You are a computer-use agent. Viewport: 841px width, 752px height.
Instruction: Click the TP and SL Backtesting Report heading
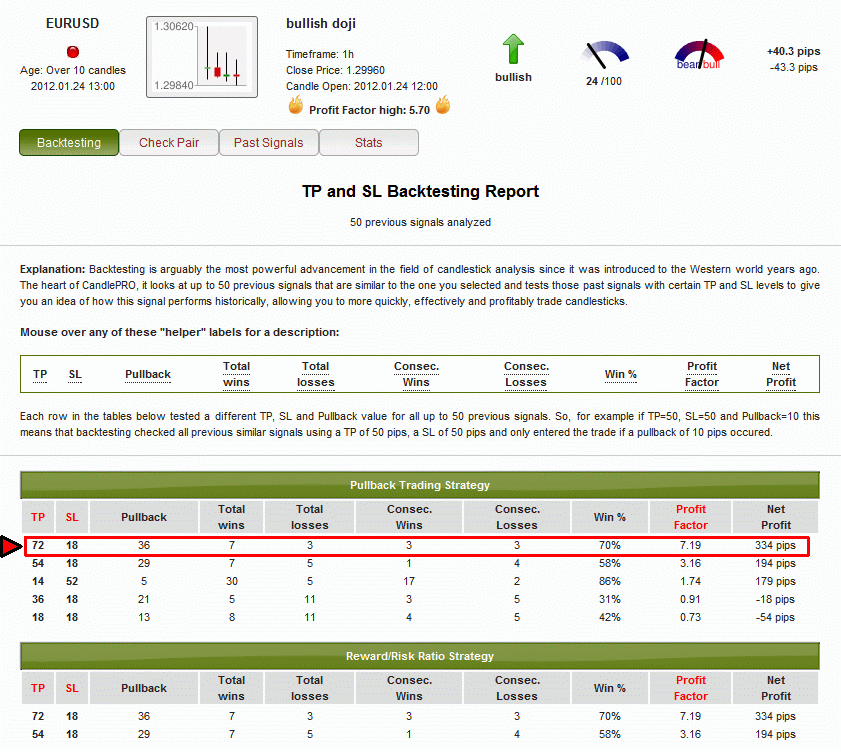coord(420,191)
